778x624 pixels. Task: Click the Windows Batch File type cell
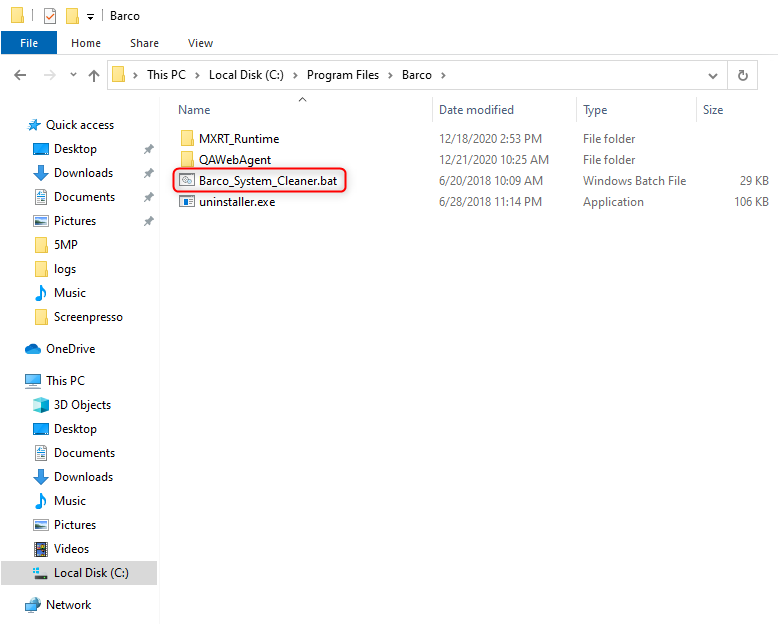(634, 181)
